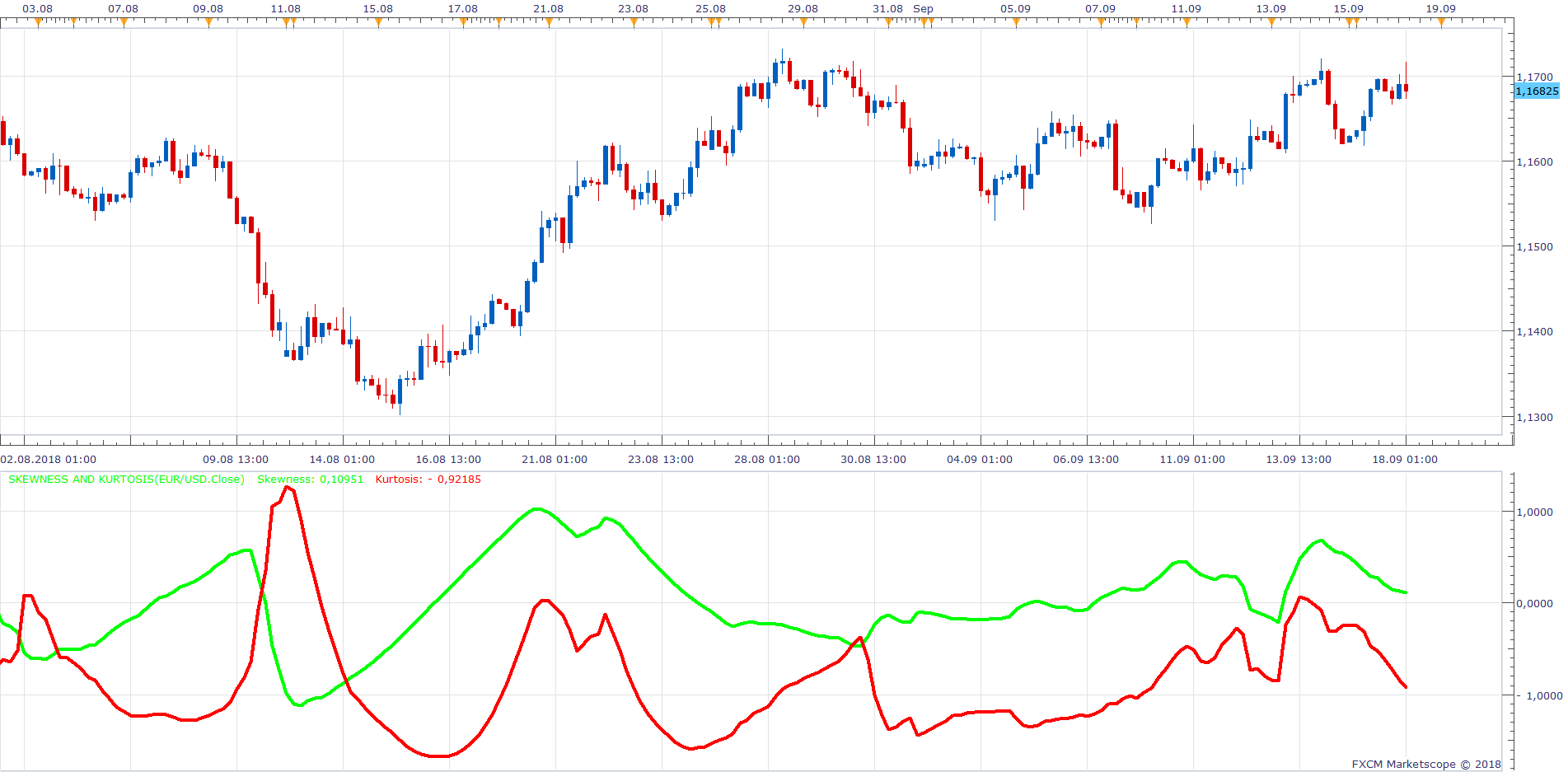The height and width of the screenshot is (772, 1568).
Task: Click the orange marker under the 05.09 date
Action: pyautogui.click(x=1016, y=22)
